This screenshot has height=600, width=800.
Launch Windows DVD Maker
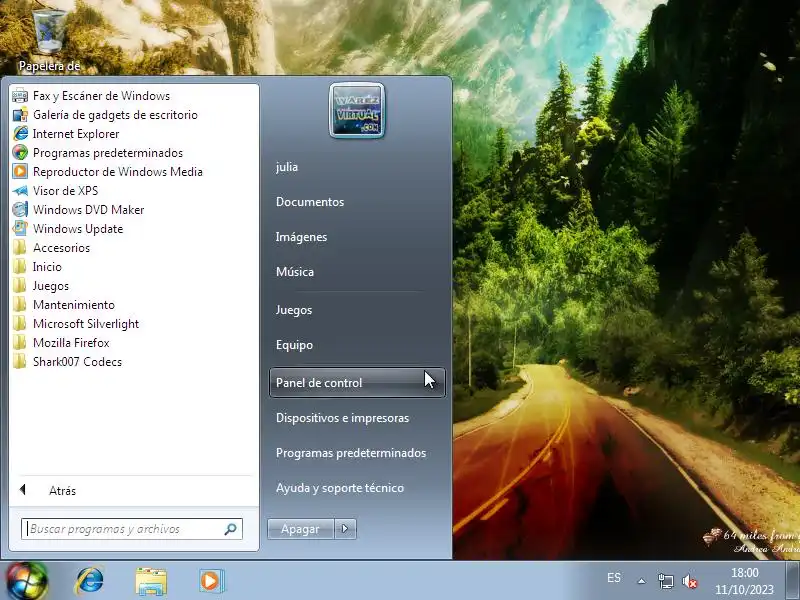[x=78, y=210]
